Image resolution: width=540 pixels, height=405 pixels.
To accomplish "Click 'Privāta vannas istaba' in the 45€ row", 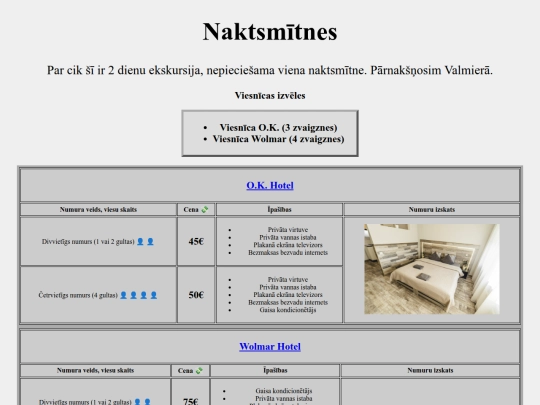I will pyautogui.click(x=288, y=237).
